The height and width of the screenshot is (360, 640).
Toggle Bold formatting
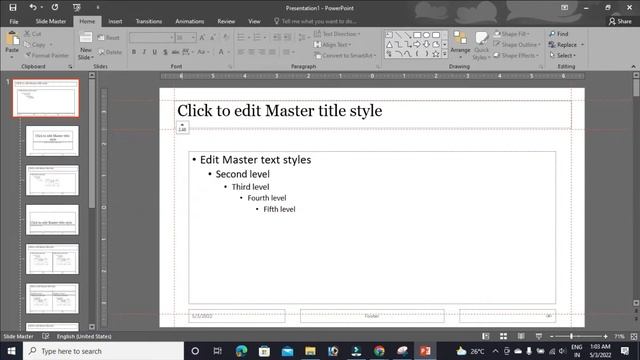[133, 52]
